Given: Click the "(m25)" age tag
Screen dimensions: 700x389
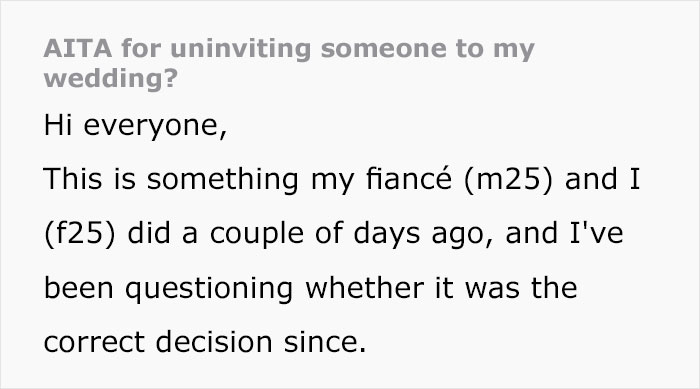Looking at the screenshot, I should [x=508, y=180].
